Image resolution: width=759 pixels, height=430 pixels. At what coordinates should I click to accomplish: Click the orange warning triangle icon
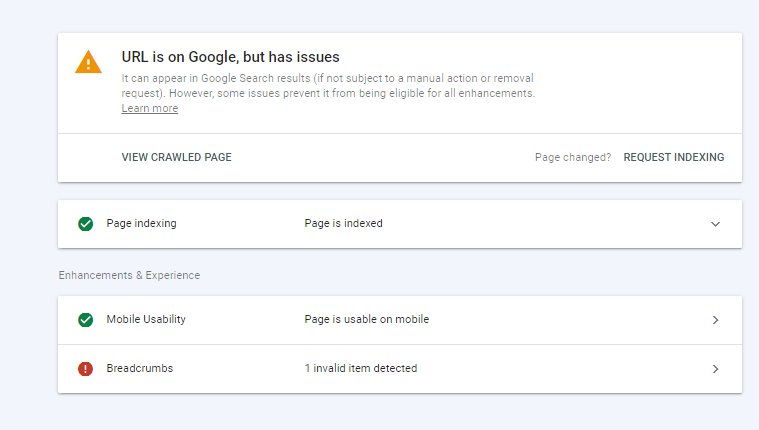(88, 62)
